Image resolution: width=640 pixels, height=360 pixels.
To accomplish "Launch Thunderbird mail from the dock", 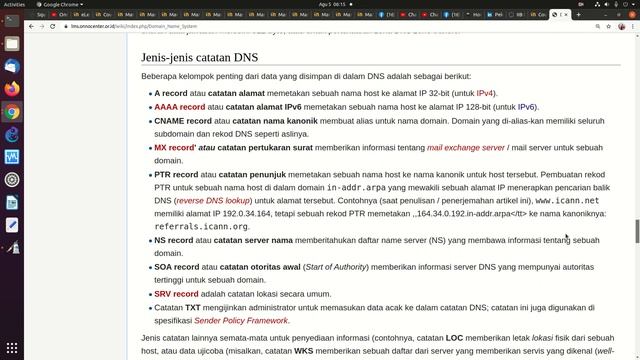I will 12,66.
